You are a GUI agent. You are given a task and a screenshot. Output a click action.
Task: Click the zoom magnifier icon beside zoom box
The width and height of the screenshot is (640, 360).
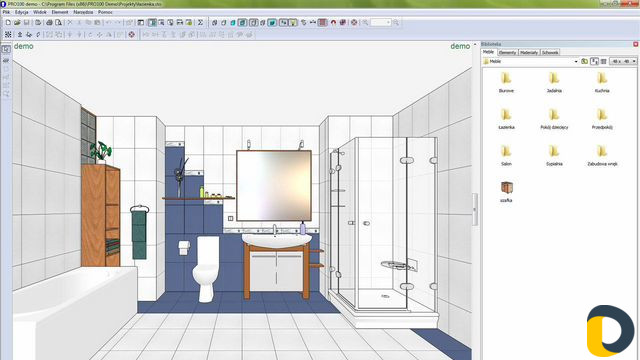(396, 23)
